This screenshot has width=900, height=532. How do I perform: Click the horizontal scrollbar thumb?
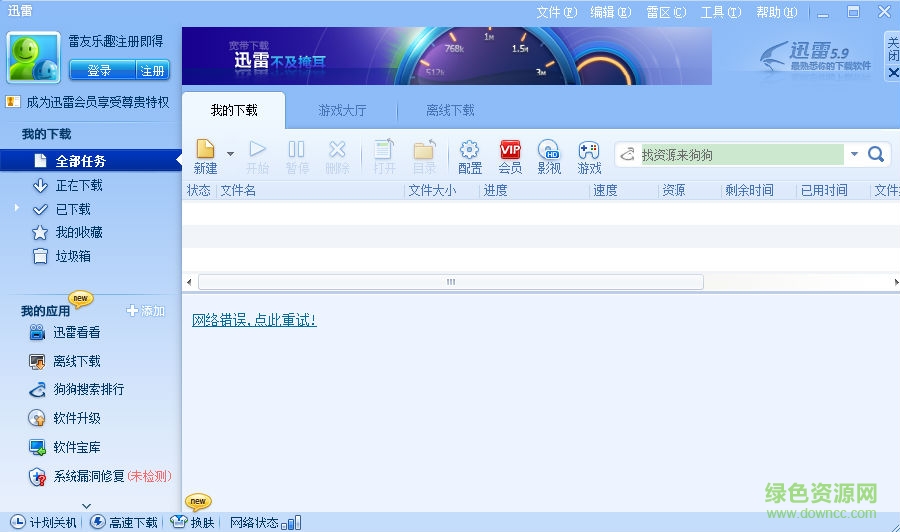click(x=451, y=282)
